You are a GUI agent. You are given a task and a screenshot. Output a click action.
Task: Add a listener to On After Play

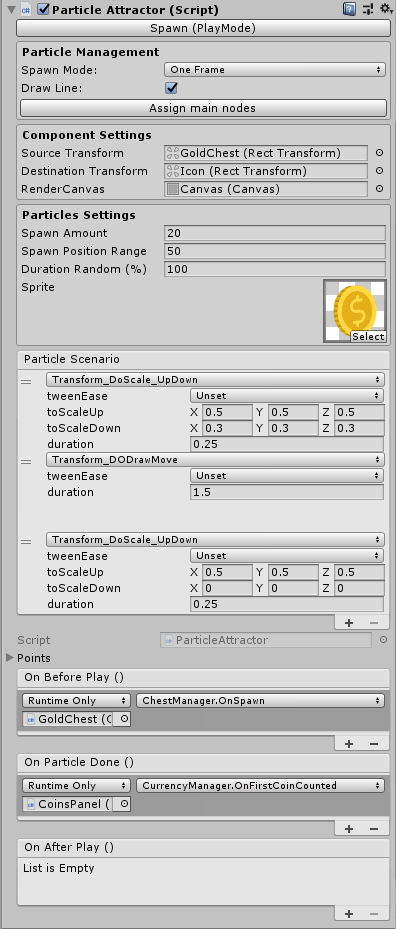click(x=349, y=914)
